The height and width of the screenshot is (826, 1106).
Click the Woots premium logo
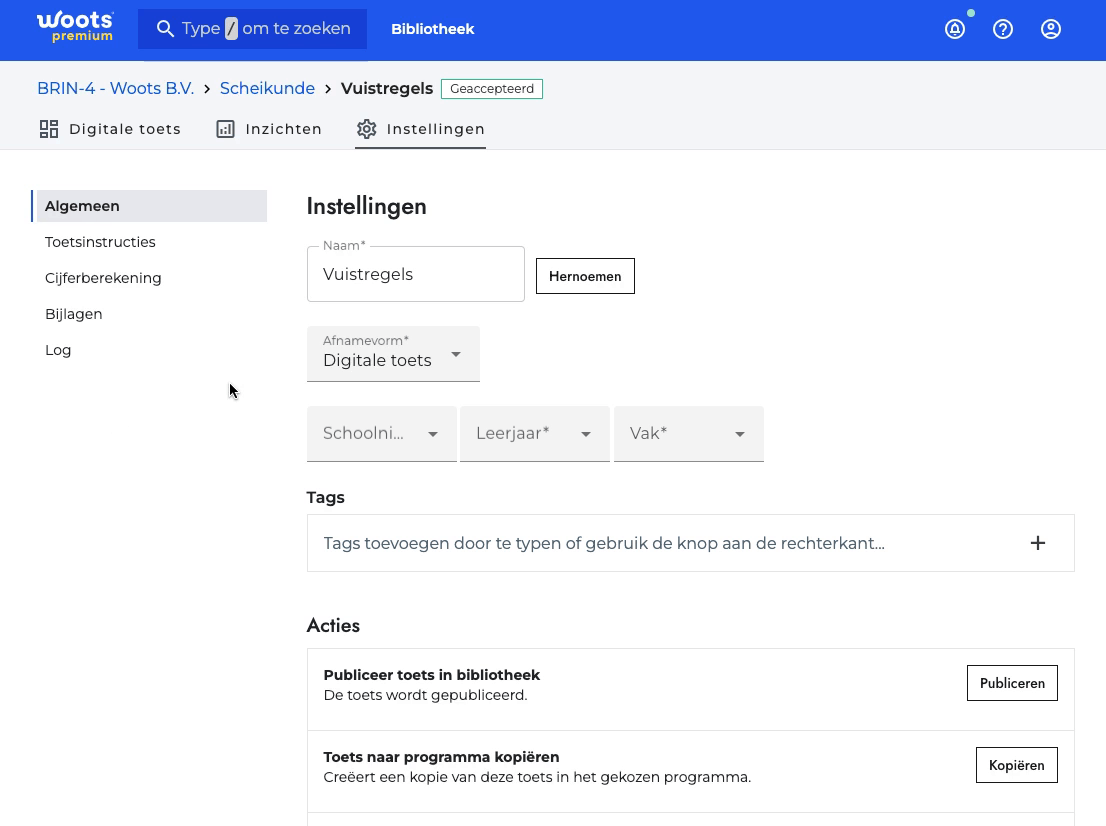[75, 28]
